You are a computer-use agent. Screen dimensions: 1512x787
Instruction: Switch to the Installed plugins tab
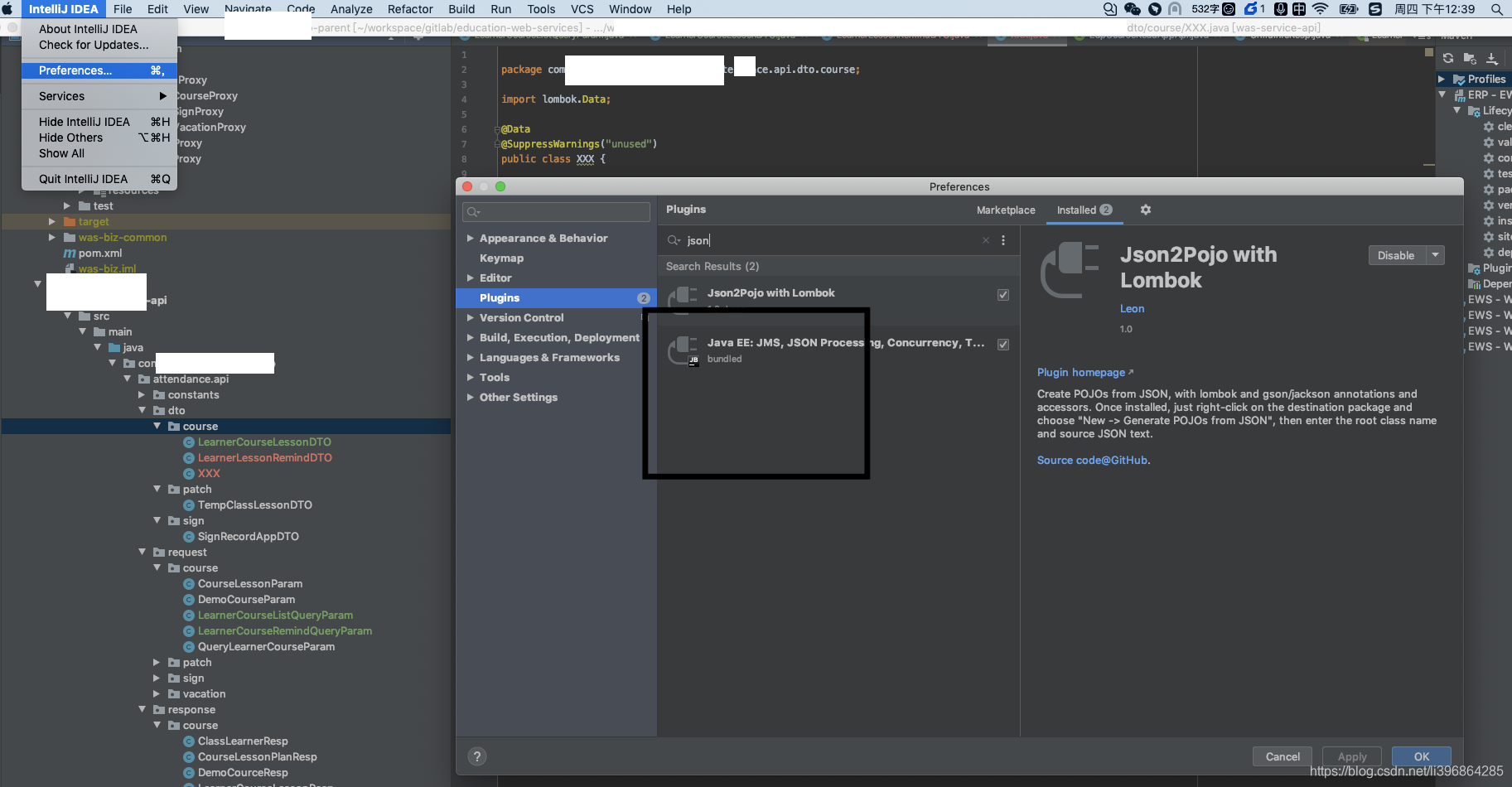tap(1084, 210)
